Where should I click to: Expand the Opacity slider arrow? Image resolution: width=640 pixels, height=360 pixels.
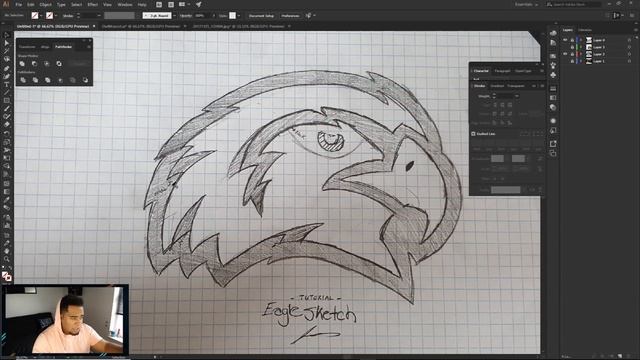coord(213,16)
